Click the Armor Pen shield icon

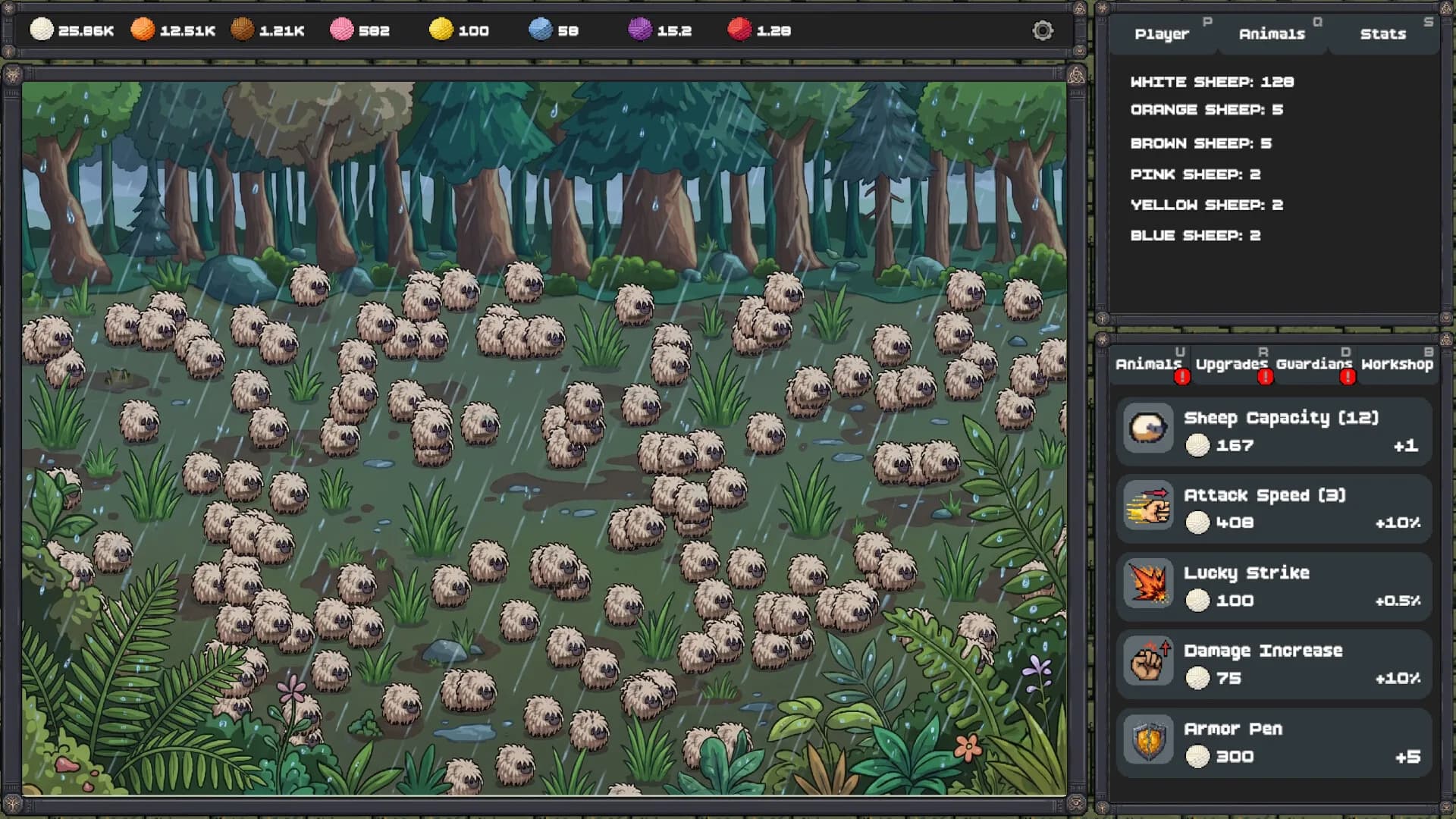[1148, 740]
